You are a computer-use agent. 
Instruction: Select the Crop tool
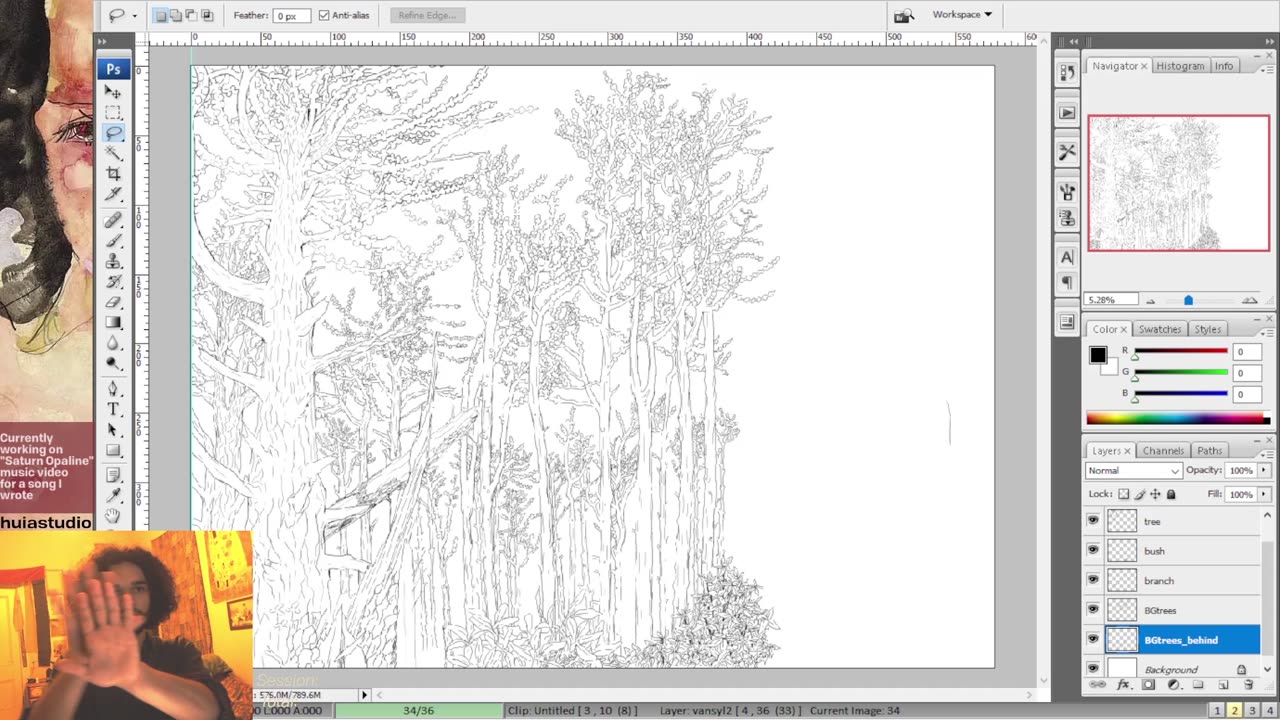pos(113,174)
